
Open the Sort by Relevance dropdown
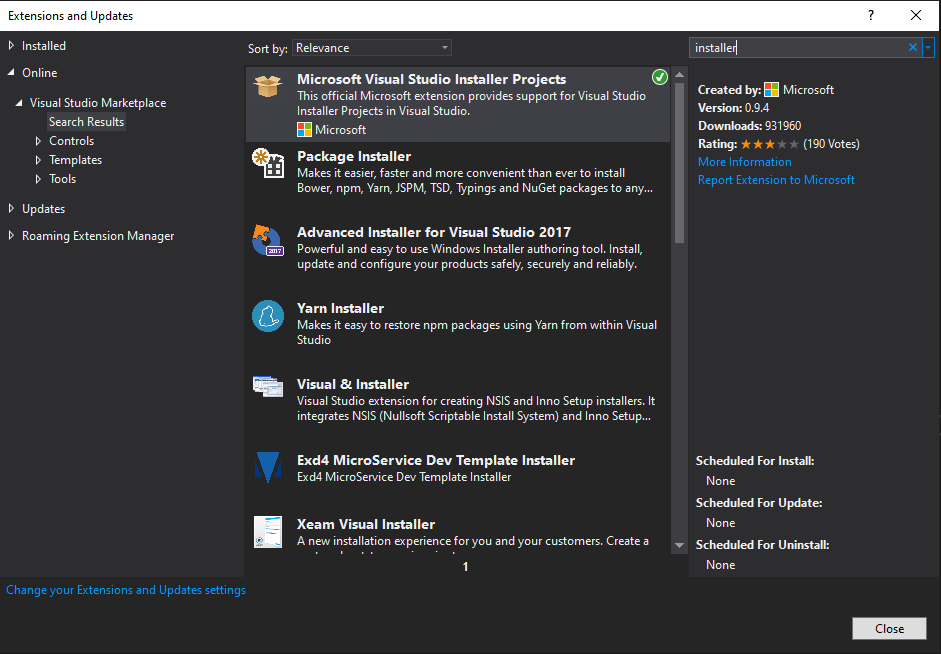[372, 48]
